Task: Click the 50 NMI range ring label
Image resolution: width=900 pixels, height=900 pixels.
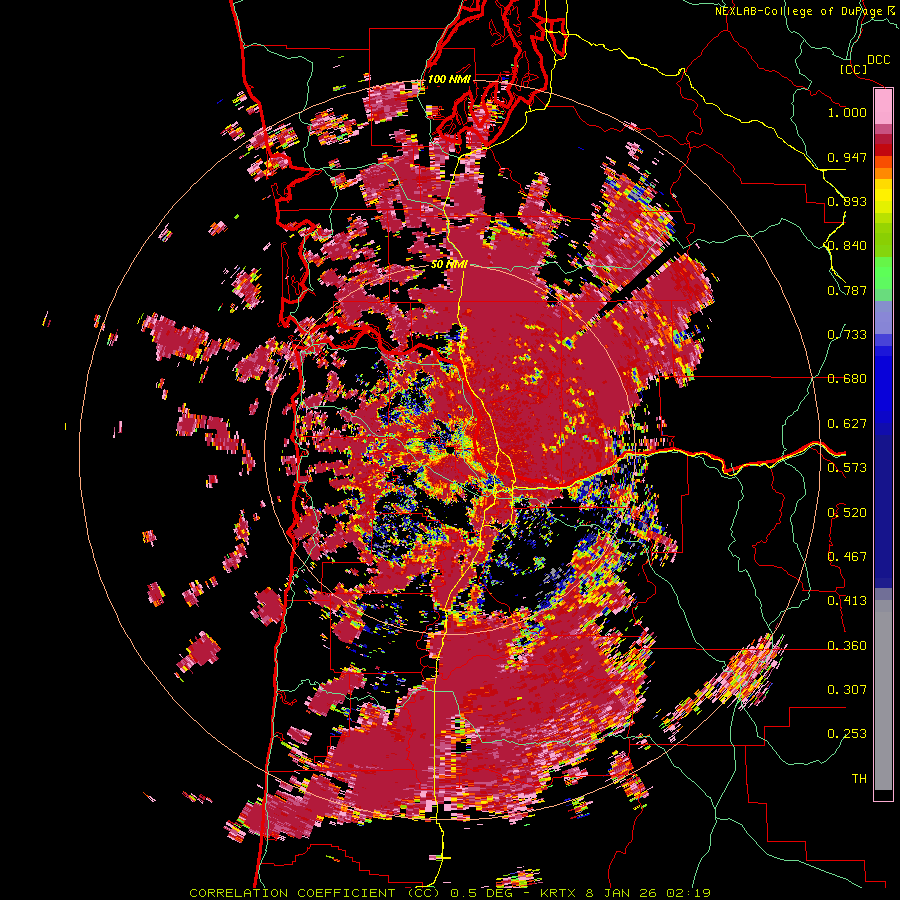Action: click(449, 265)
